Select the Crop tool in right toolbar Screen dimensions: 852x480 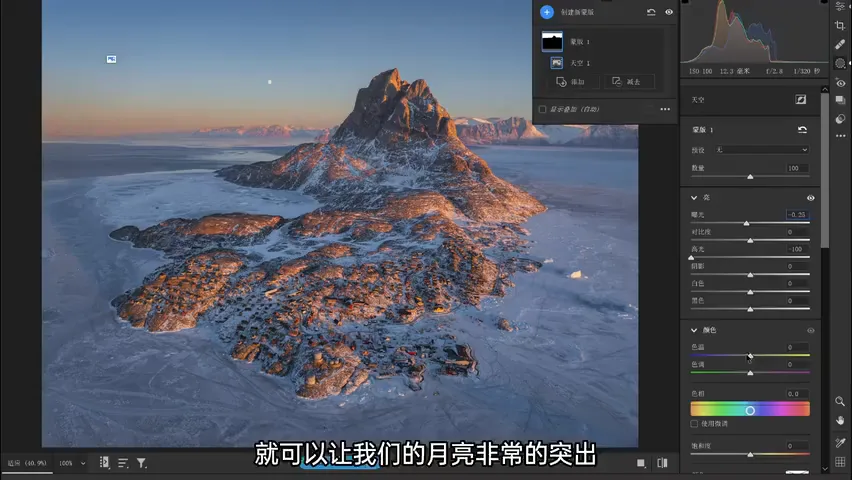click(x=840, y=25)
